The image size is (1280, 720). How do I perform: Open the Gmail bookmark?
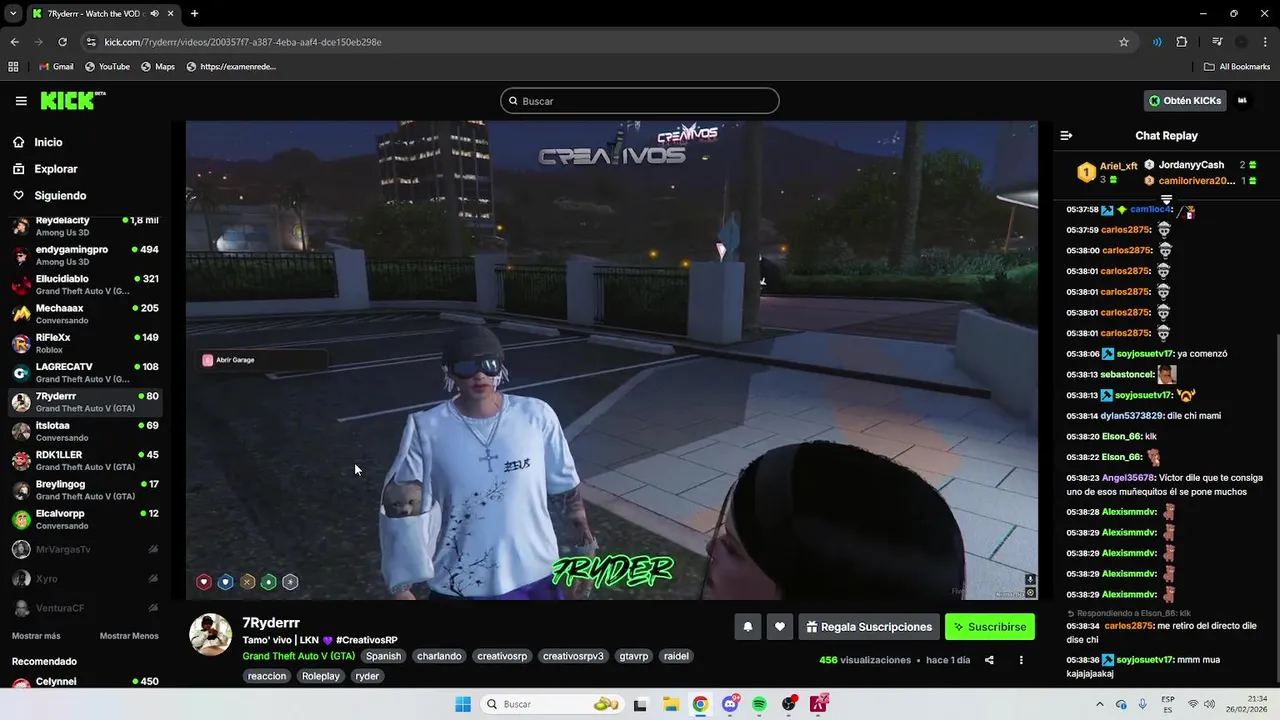(56, 67)
